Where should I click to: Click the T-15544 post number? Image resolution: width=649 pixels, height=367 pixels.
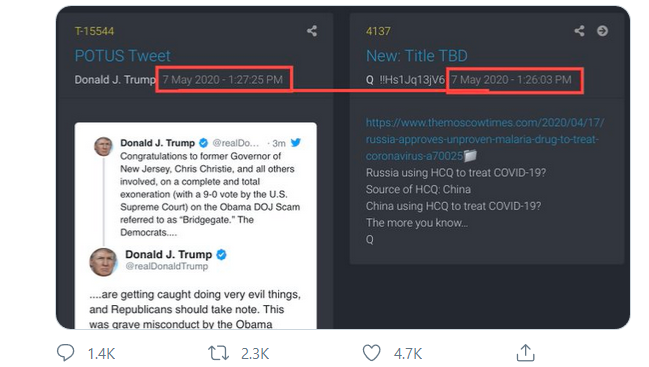[94, 31]
